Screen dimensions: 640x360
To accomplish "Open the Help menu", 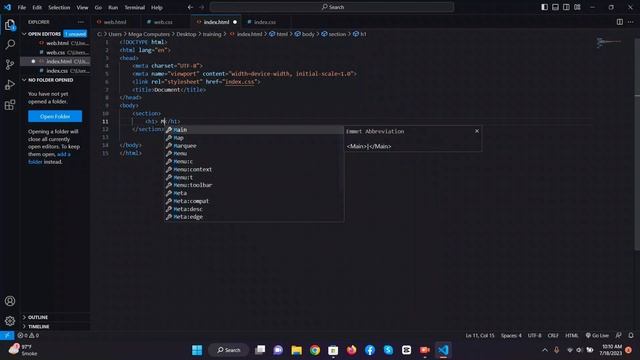I will [x=157, y=7].
